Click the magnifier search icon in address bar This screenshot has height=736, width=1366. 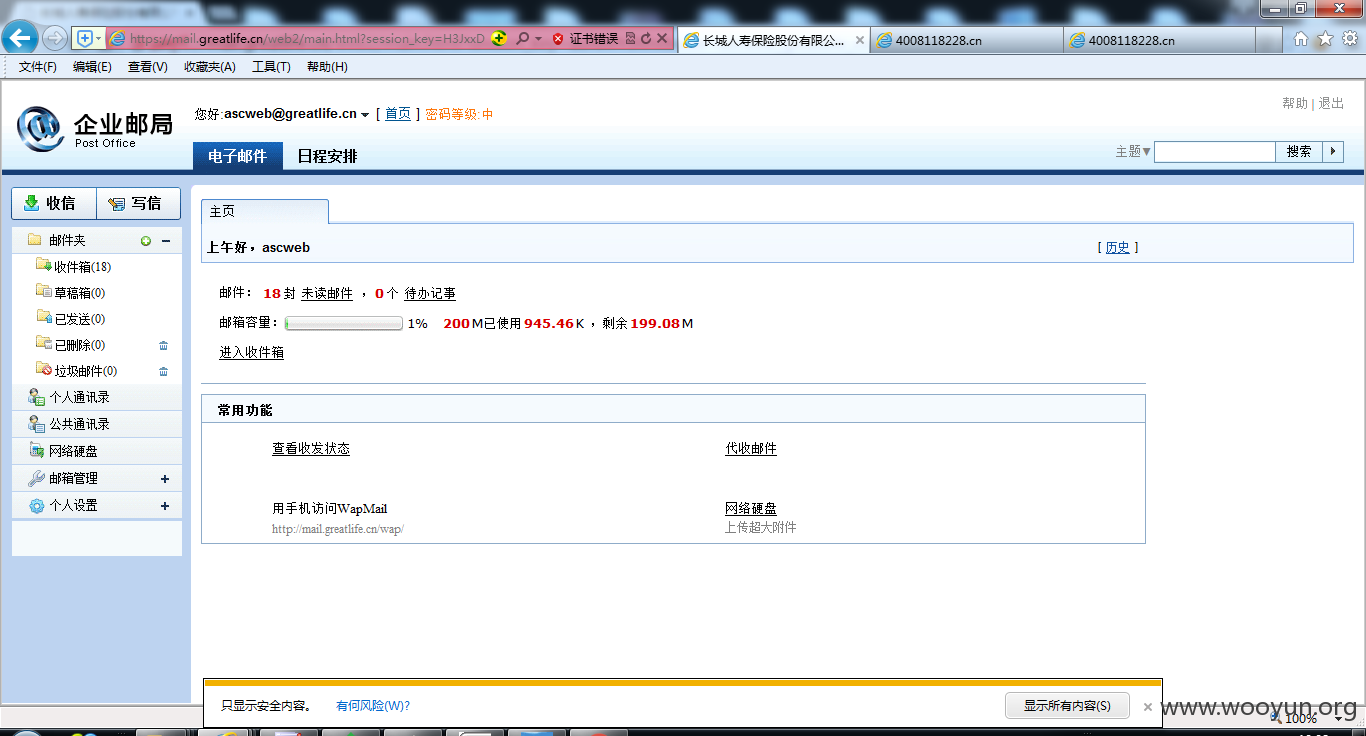point(522,39)
